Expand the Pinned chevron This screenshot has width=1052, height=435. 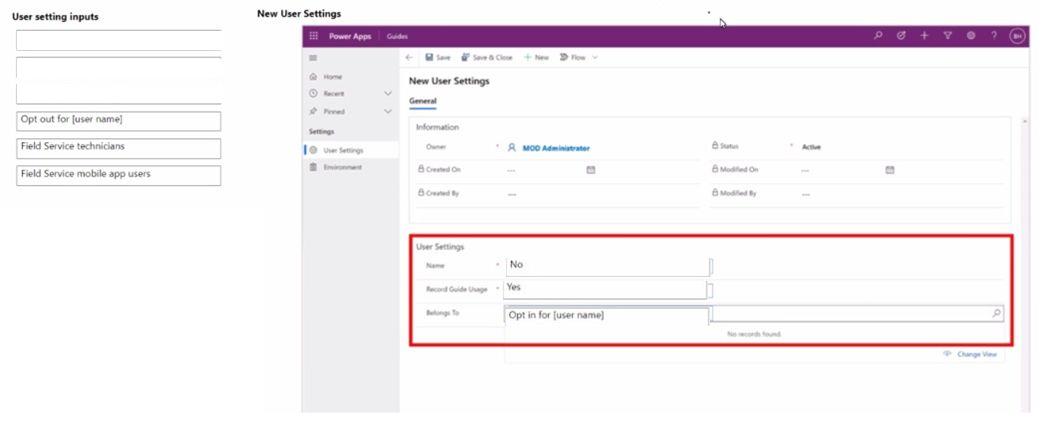pyautogui.click(x=388, y=111)
